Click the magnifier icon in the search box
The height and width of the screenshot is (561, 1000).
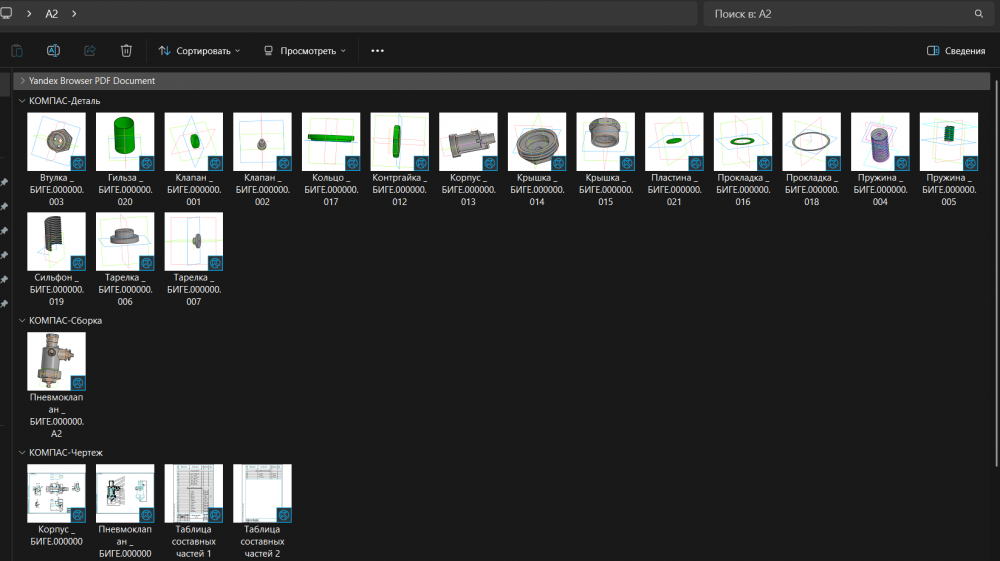click(x=979, y=14)
